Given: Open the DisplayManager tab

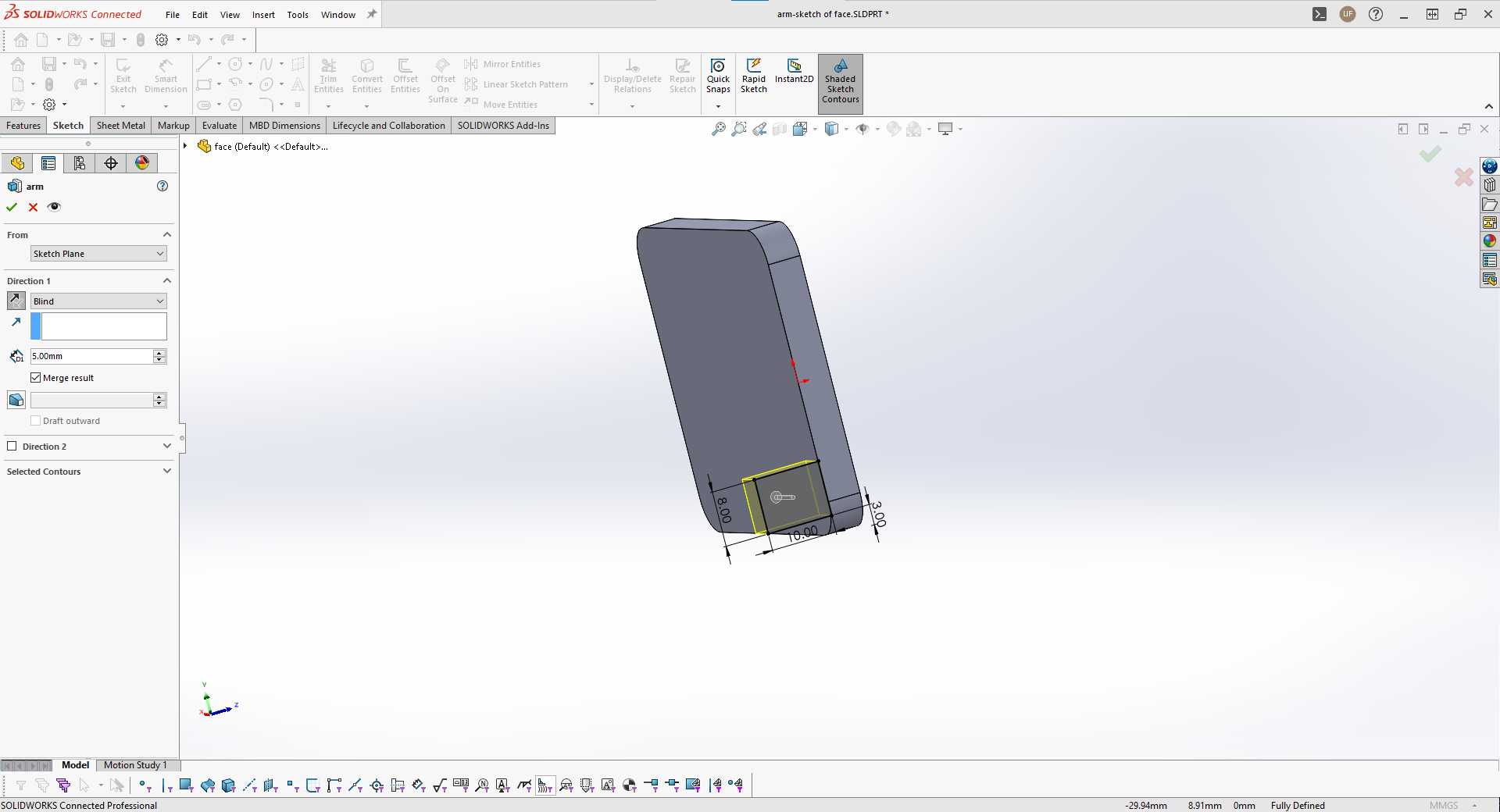Looking at the screenshot, I should tap(142, 162).
